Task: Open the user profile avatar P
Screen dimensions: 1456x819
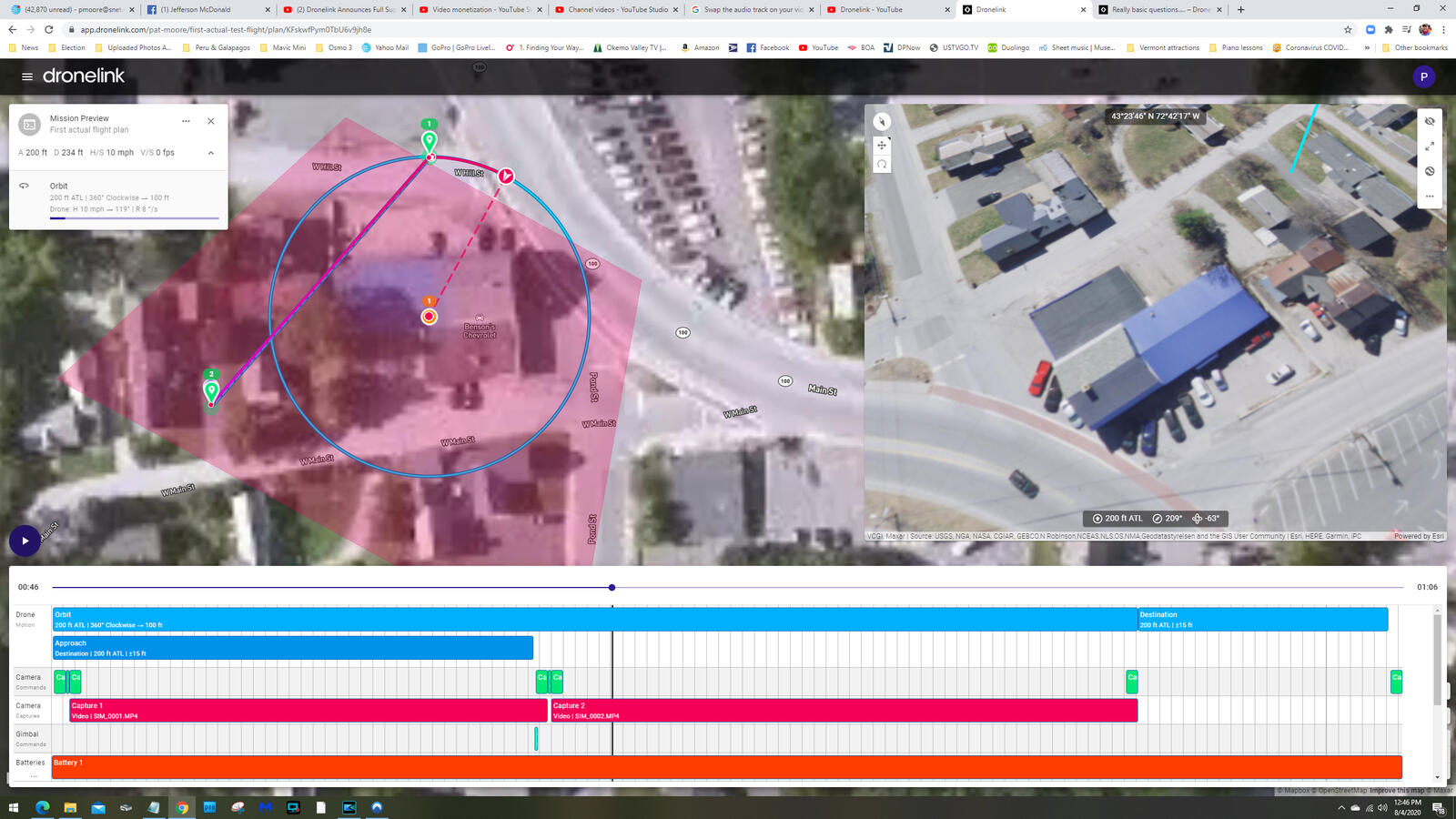Action: [1424, 77]
